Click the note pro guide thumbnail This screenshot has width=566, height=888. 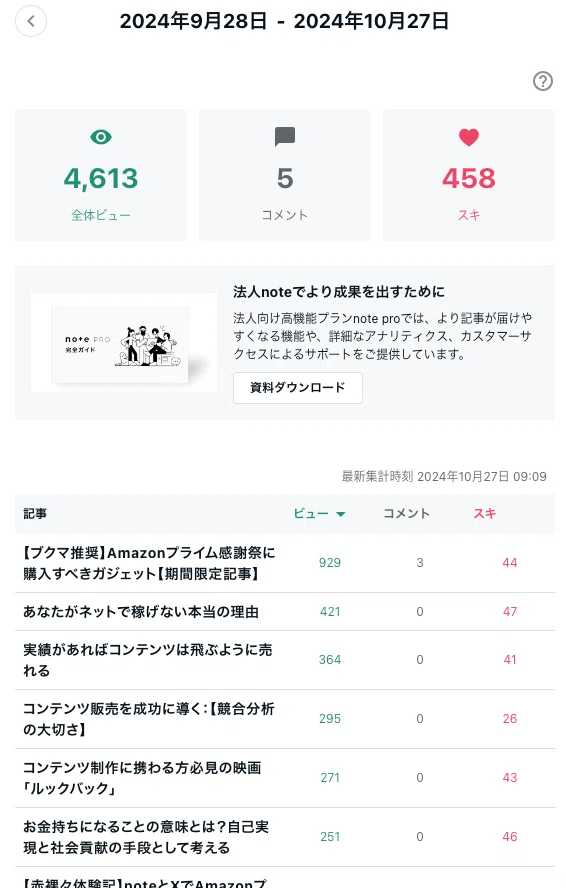coord(124,343)
